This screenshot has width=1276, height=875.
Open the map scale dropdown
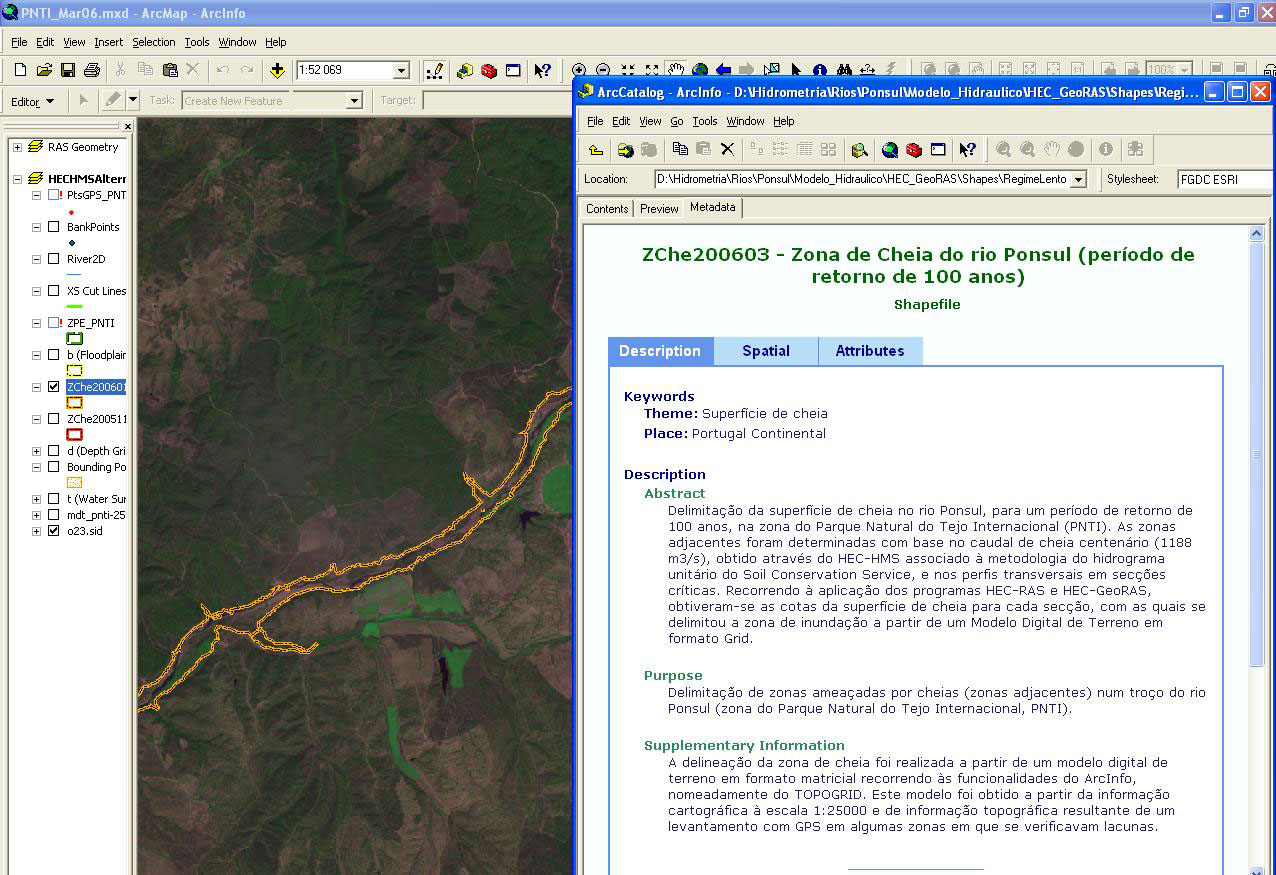pyautogui.click(x=401, y=70)
